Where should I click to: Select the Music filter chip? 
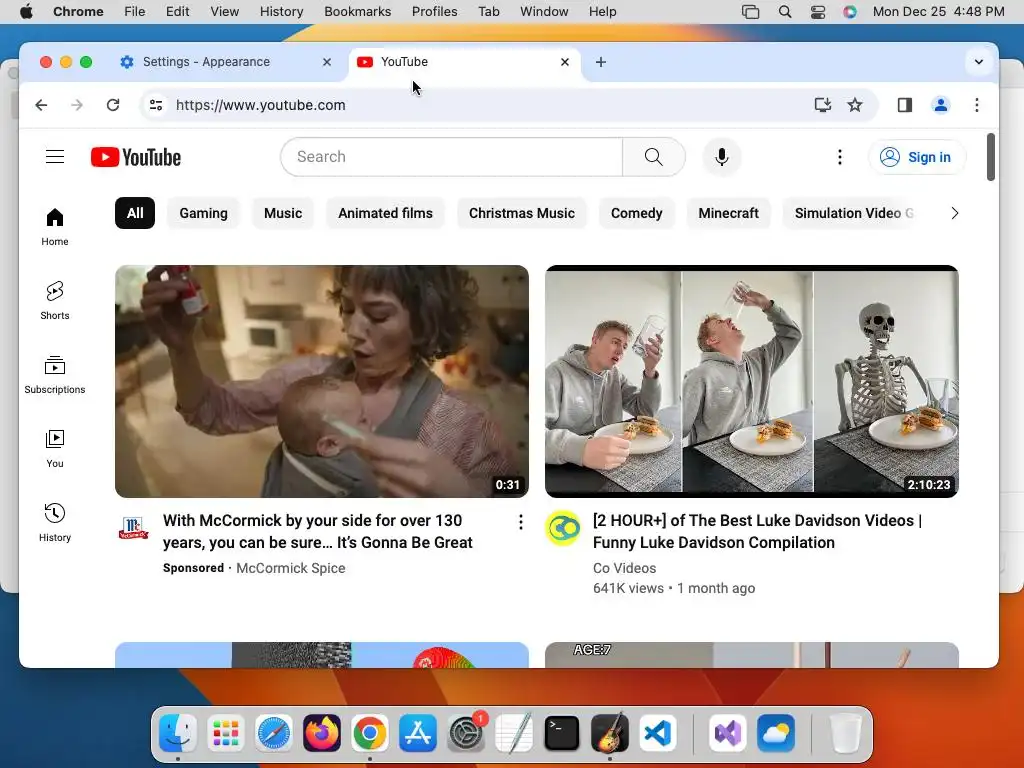[x=283, y=213]
